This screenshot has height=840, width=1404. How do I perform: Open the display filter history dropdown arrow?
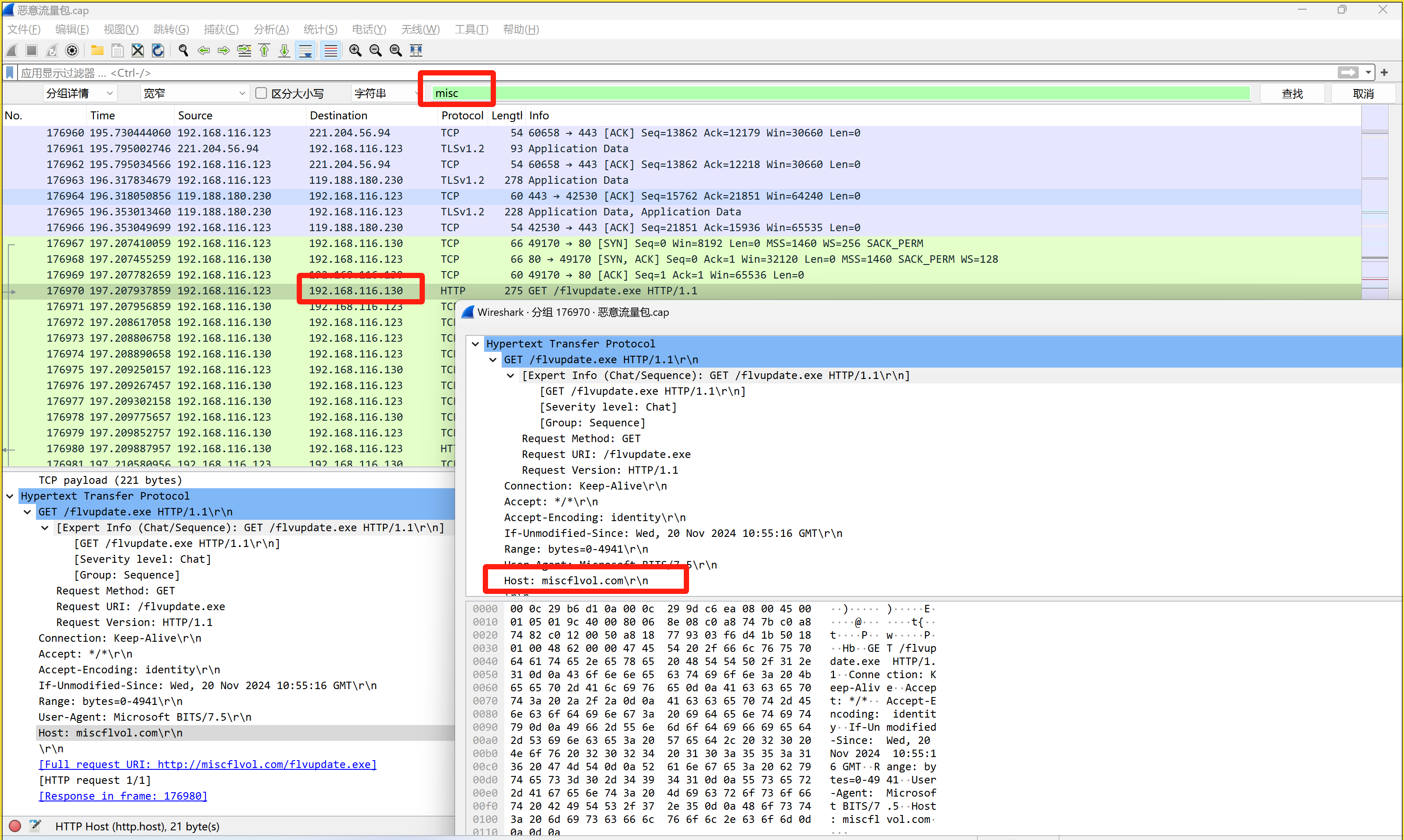tap(1368, 72)
